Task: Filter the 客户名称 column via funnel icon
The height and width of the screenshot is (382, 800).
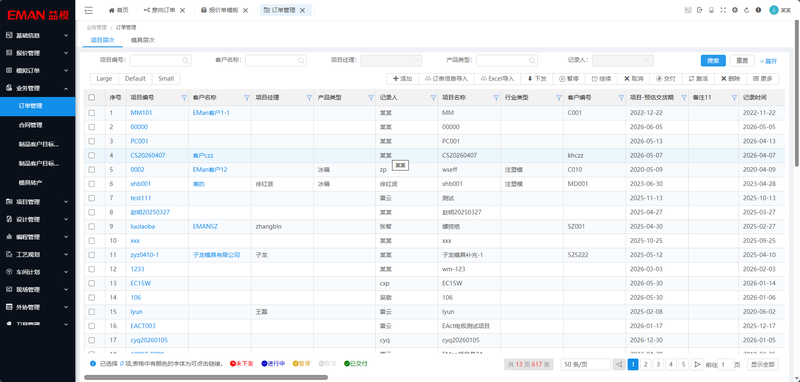Action: click(246, 97)
